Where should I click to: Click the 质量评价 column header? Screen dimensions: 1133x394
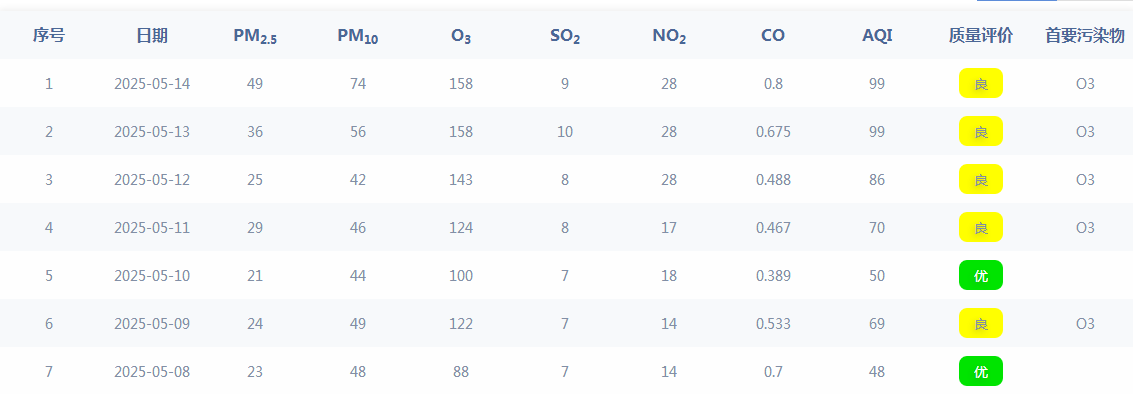[x=981, y=35]
